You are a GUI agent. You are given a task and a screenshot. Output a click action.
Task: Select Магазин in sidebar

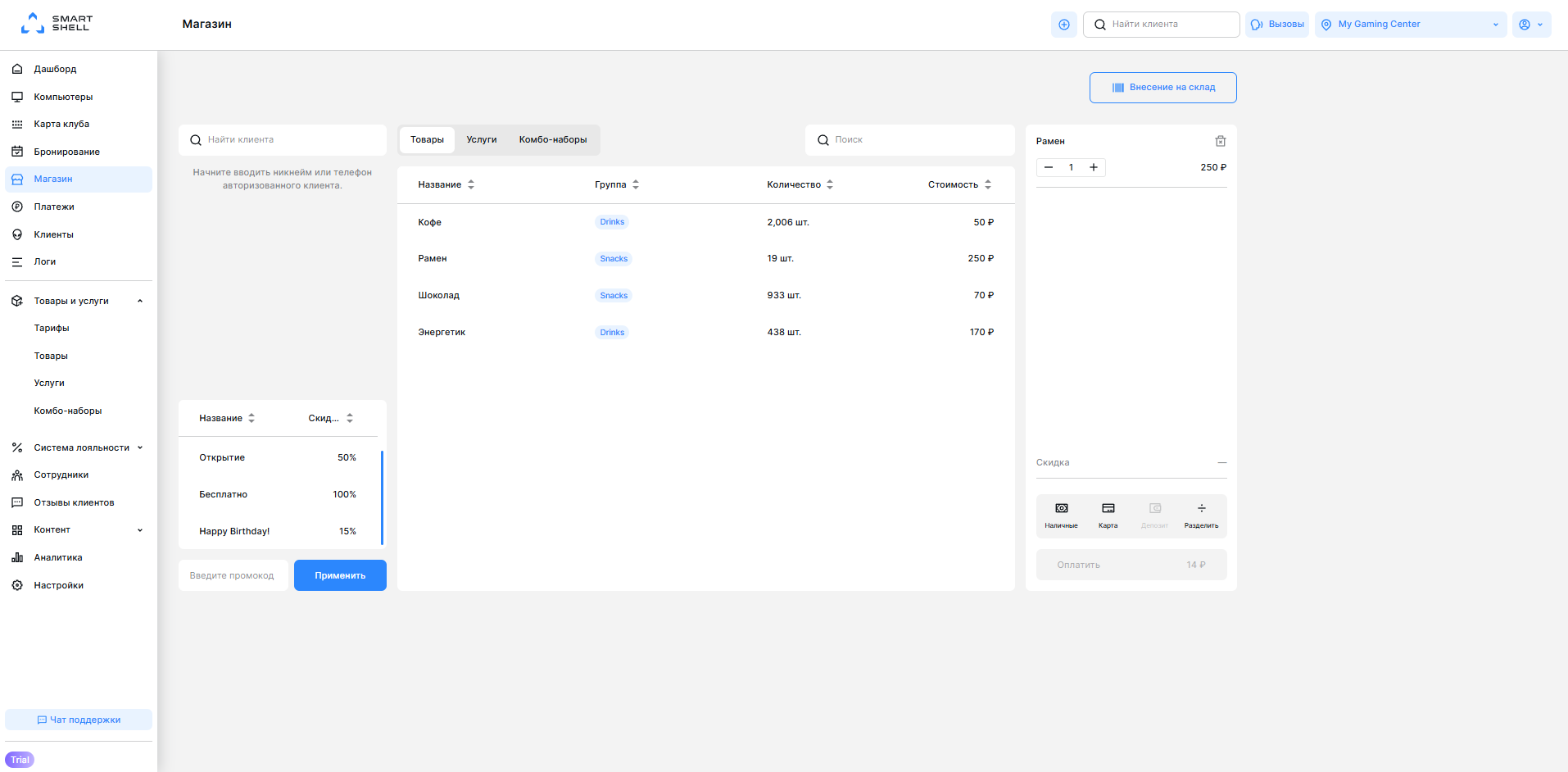click(x=79, y=179)
